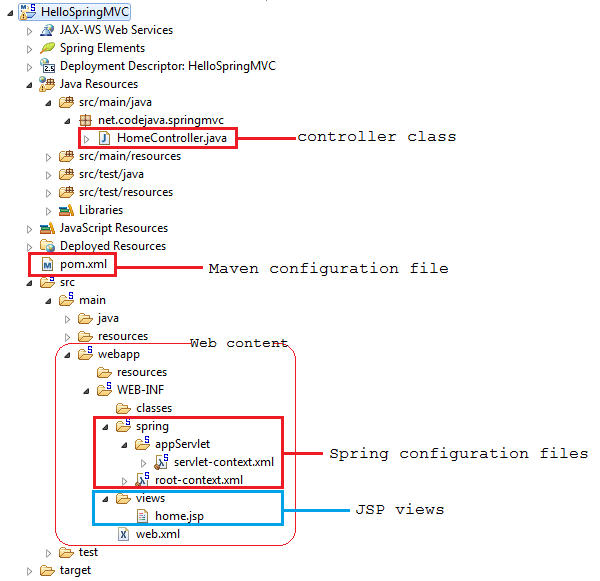Click the JavaScript Resources icon
The width and height of the screenshot is (600, 581).
(47, 228)
